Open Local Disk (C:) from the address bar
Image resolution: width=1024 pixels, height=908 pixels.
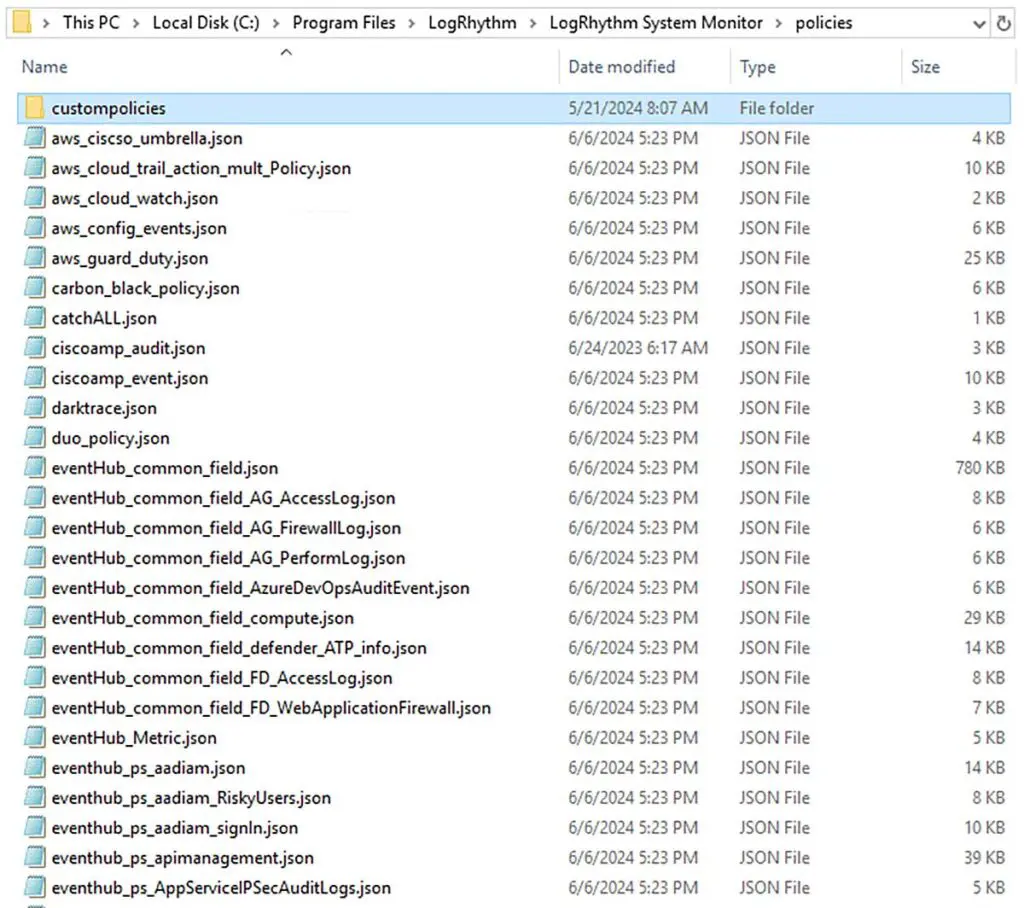(x=206, y=22)
